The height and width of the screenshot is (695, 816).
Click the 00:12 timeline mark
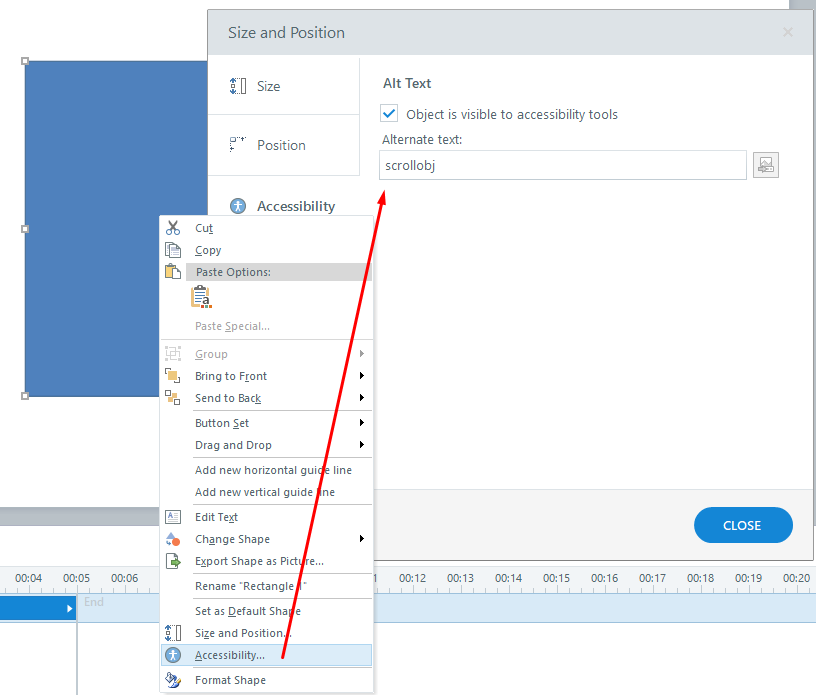[412, 578]
